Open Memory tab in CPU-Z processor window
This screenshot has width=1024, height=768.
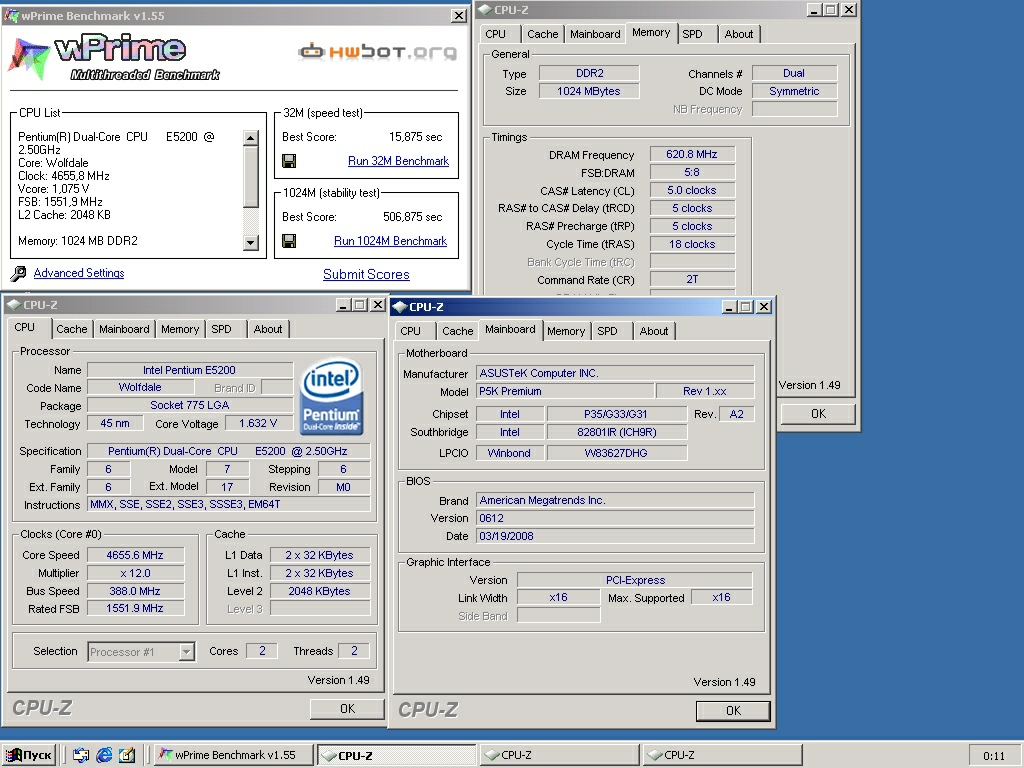coord(180,329)
